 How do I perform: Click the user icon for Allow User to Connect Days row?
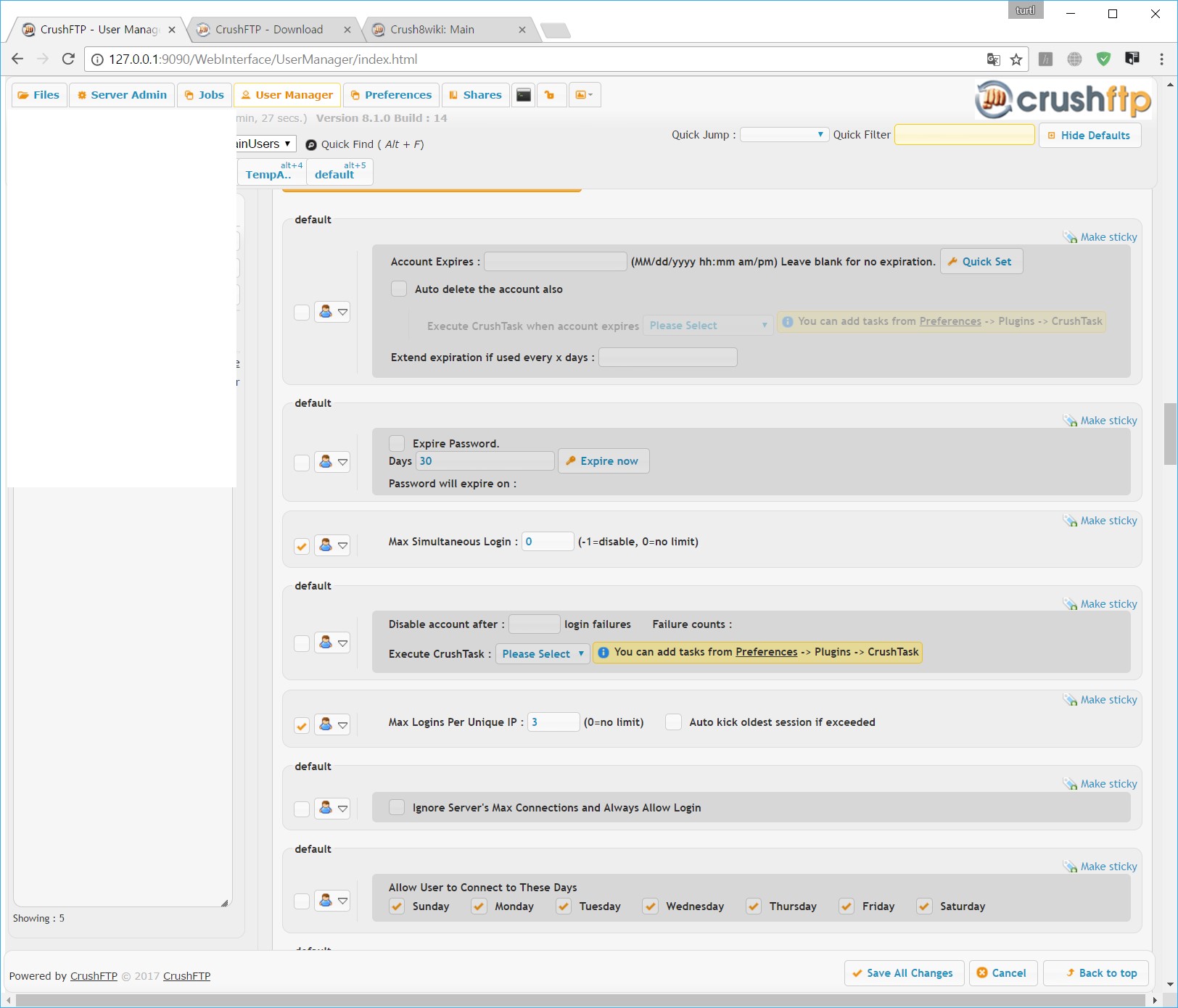pos(326,901)
